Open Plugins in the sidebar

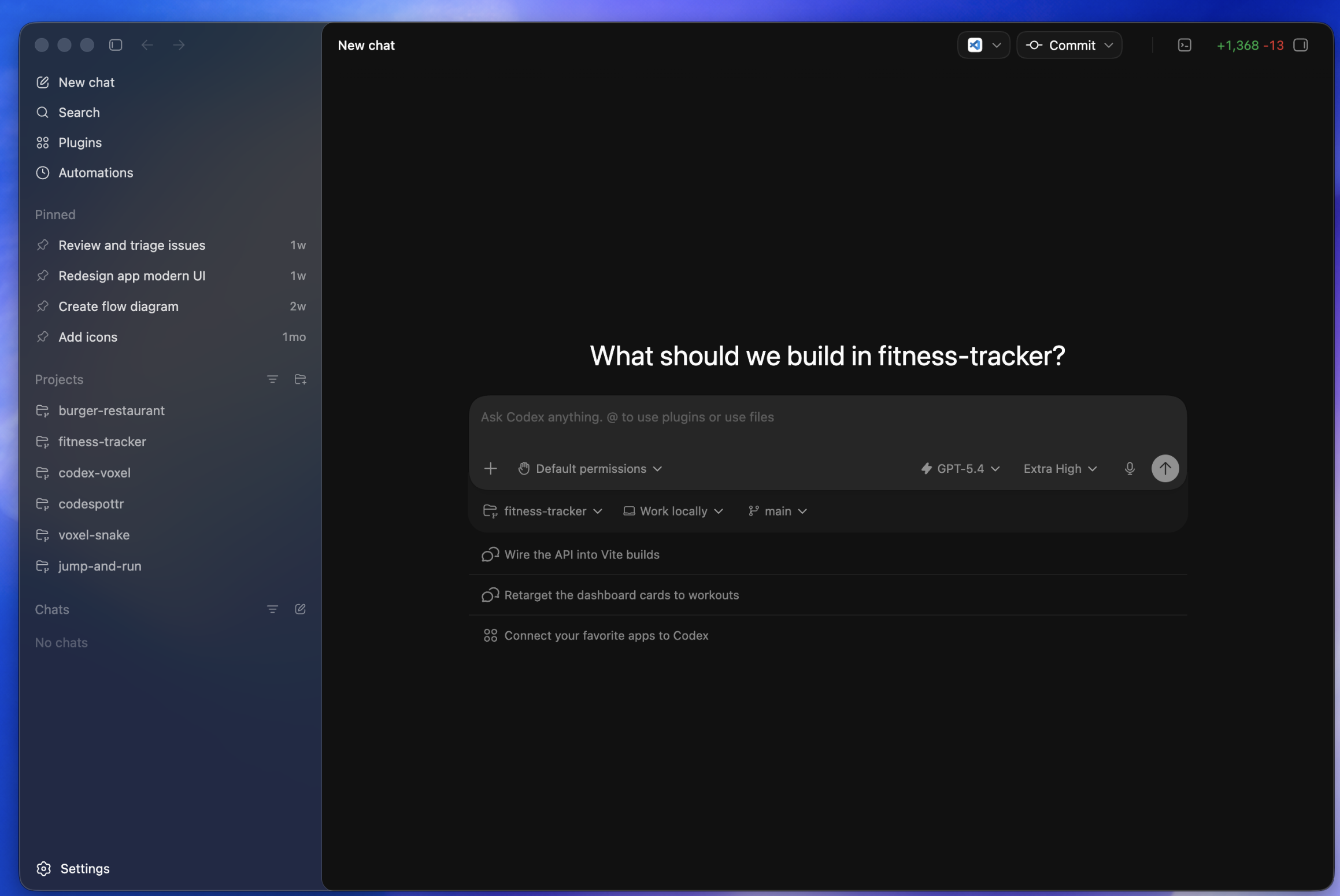80,142
